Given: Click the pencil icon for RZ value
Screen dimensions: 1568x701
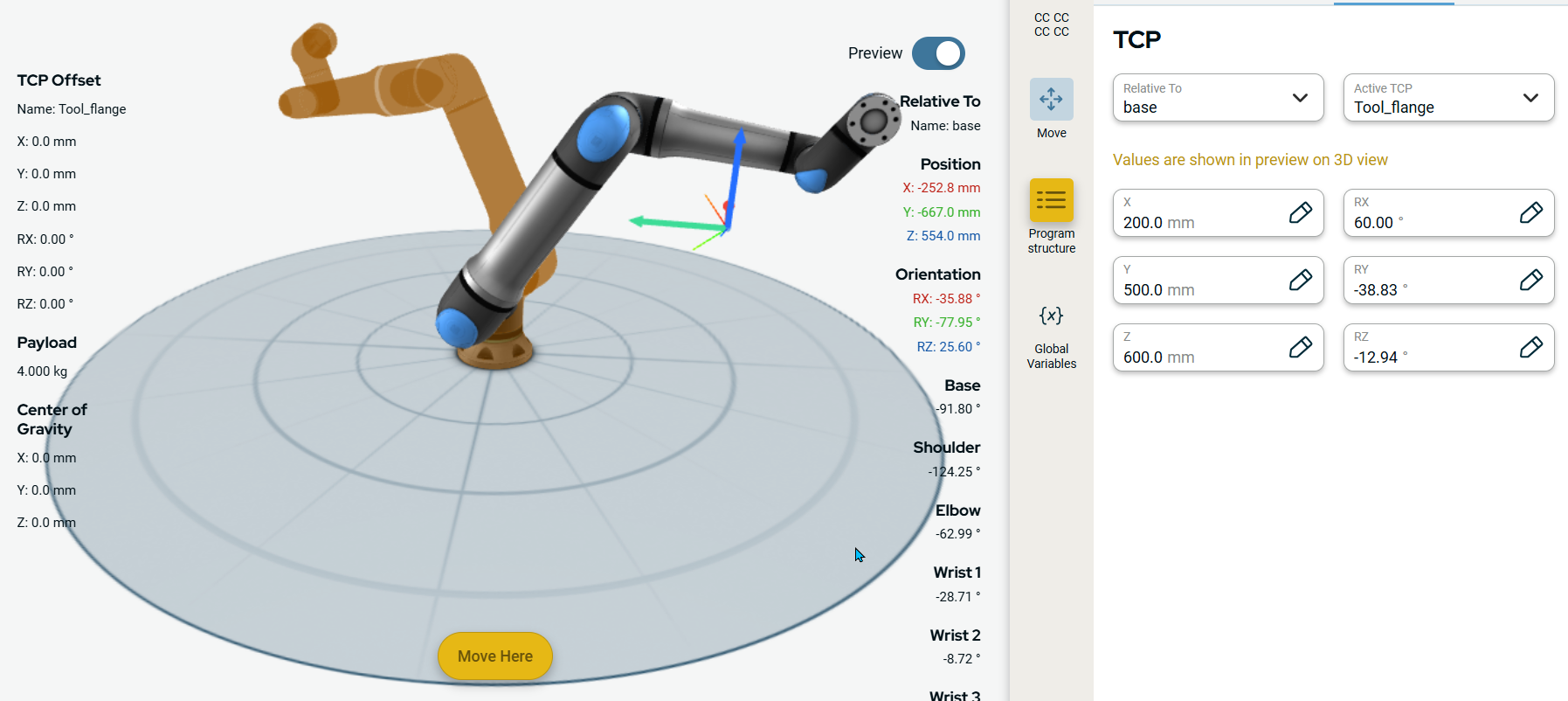Looking at the screenshot, I should (x=1530, y=348).
